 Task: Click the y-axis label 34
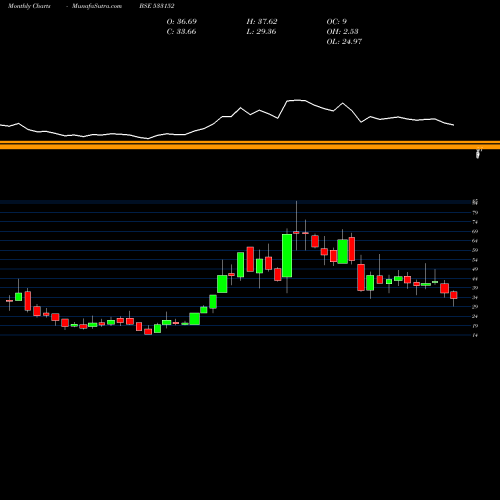475,297
